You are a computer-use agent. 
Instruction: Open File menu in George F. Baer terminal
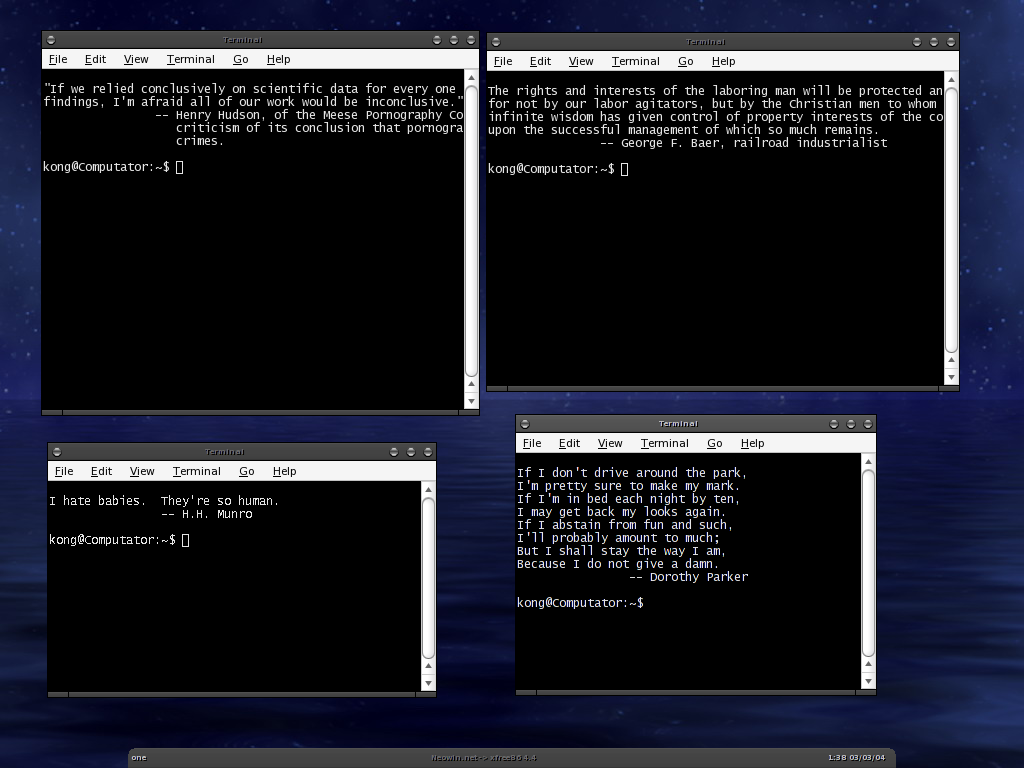[503, 61]
